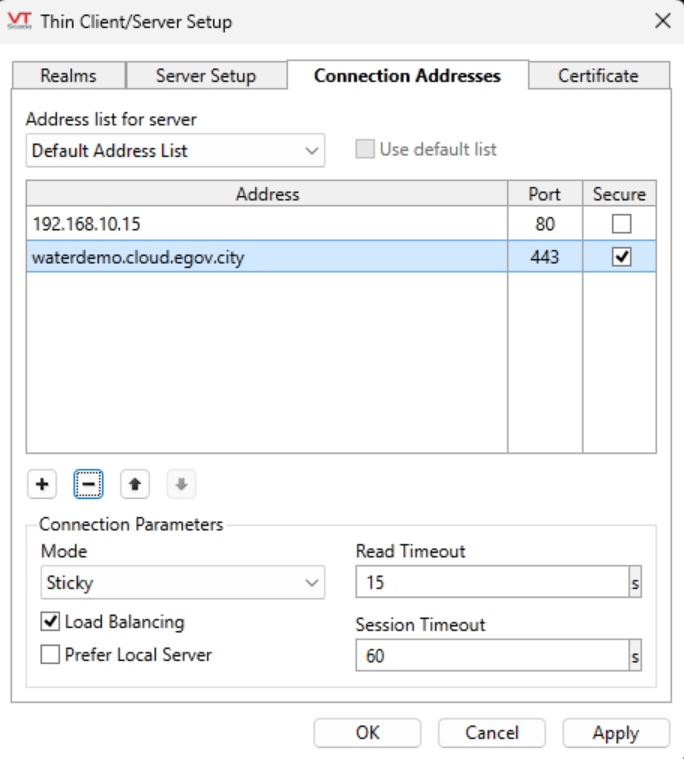The image size is (684, 759).
Task: Click the Read Timeout input field
Action: point(490,583)
